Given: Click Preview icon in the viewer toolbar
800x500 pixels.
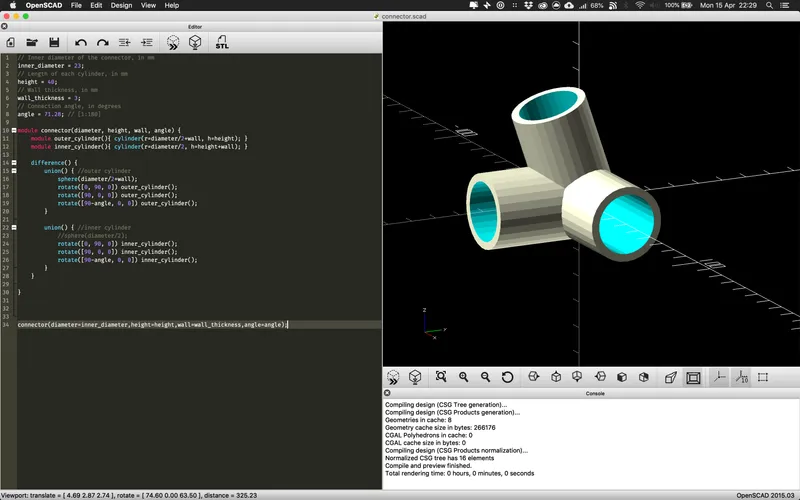Looking at the screenshot, I should (393, 378).
